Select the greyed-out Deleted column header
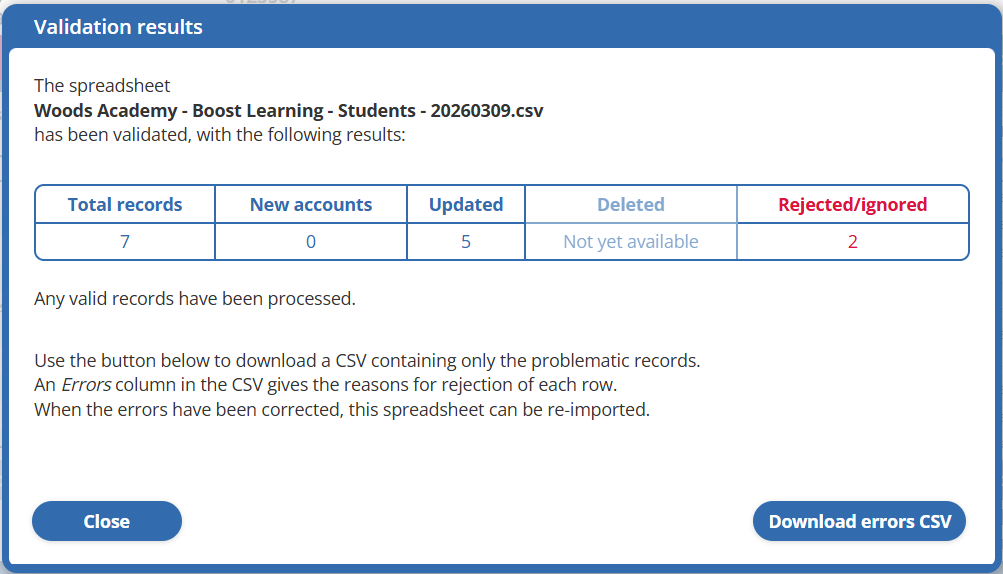The height and width of the screenshot is (574, 1003). (631, 205)
